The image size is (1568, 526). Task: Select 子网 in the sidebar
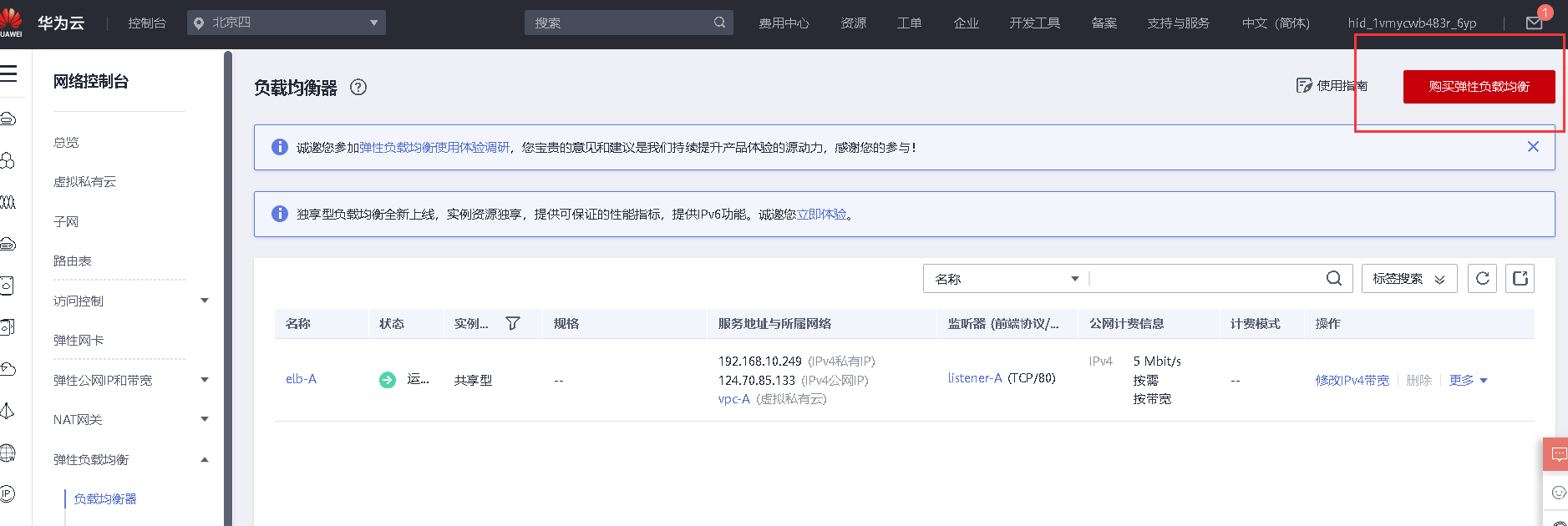tap(66, 222)
